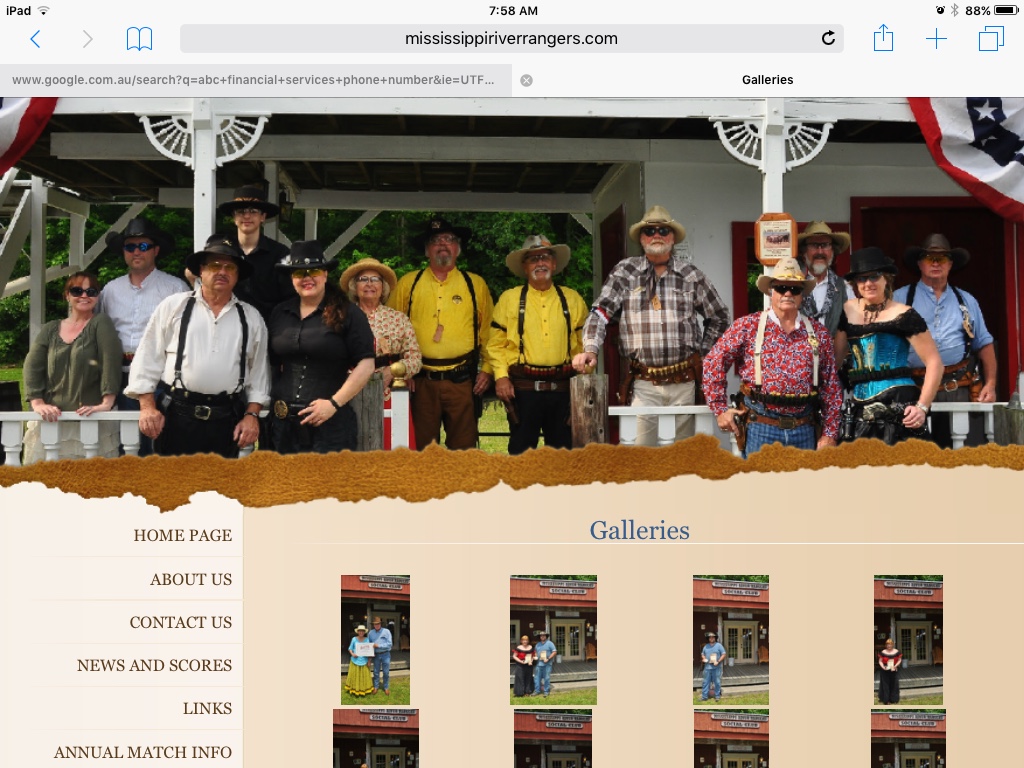Tap the Safari back arrow
Viewport: 1024px width, 768px height.
[35, 39]
